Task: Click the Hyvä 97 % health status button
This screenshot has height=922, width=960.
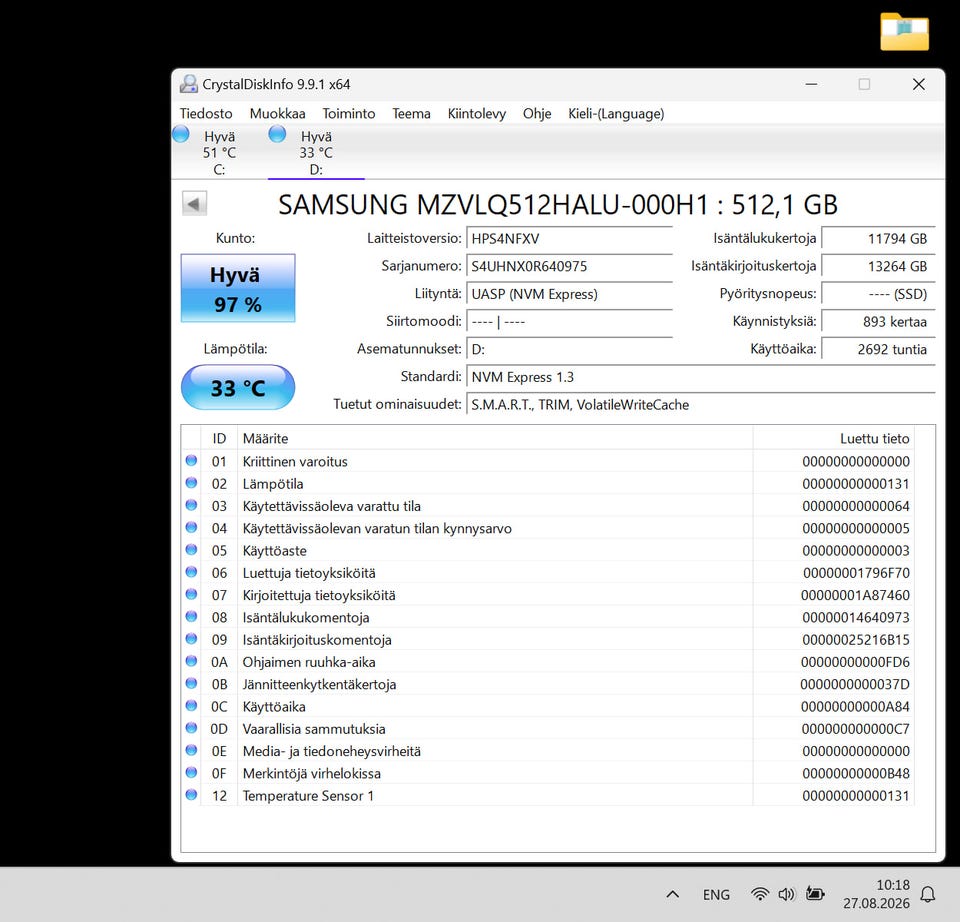Action: (238, 288)
